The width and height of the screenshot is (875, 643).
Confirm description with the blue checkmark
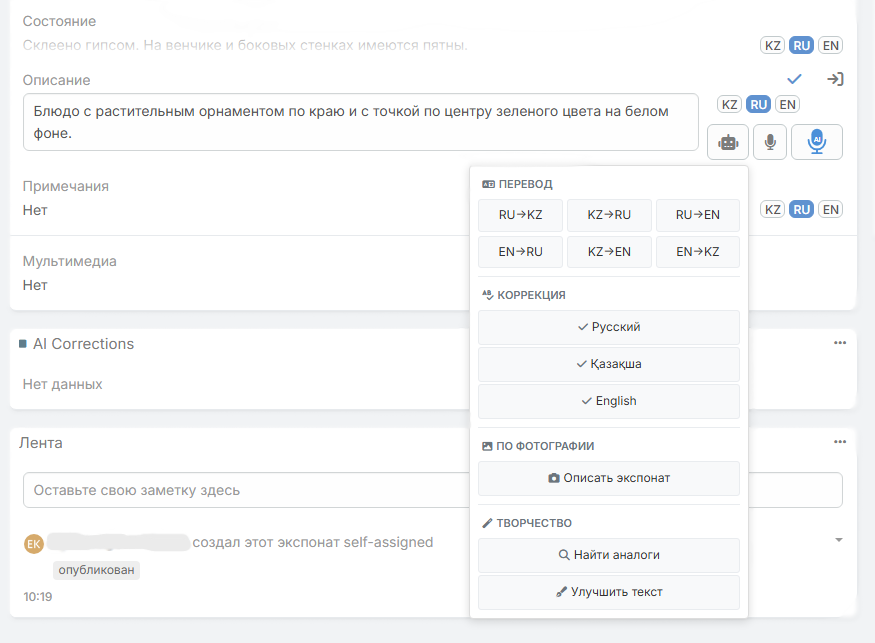click(x=795, y=79)
